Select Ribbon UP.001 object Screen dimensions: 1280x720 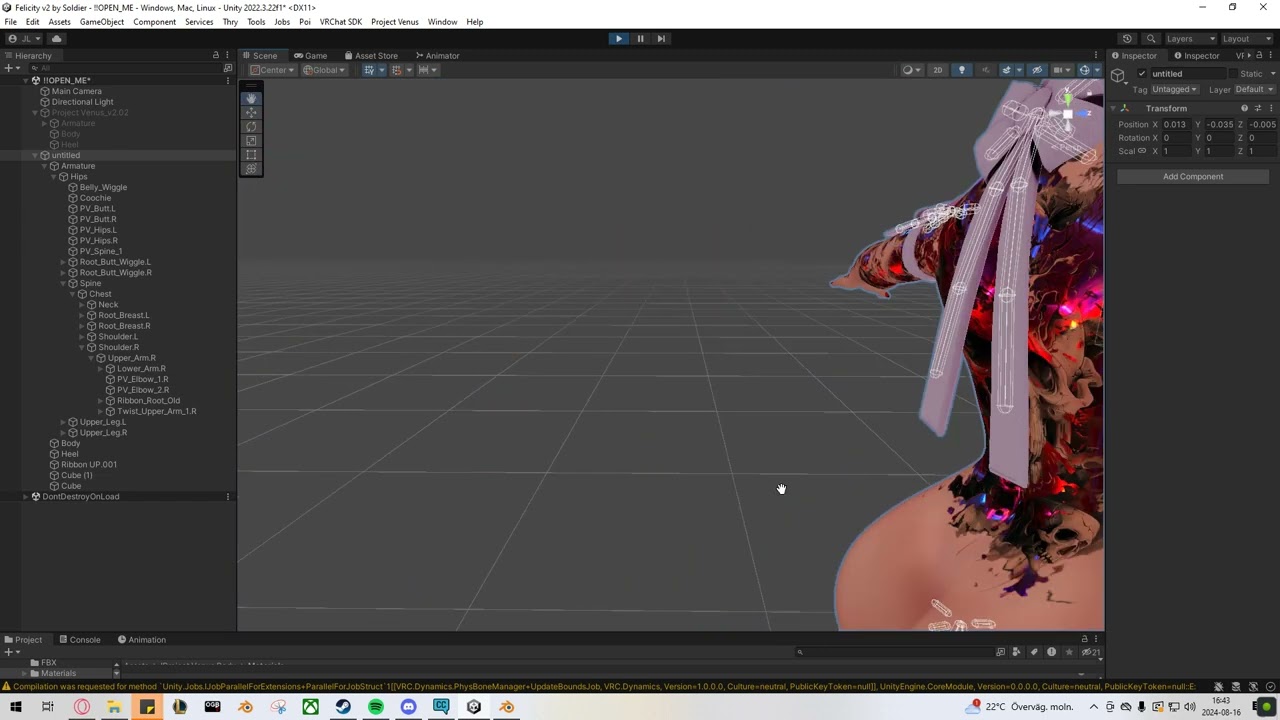(x=88, y=464)
